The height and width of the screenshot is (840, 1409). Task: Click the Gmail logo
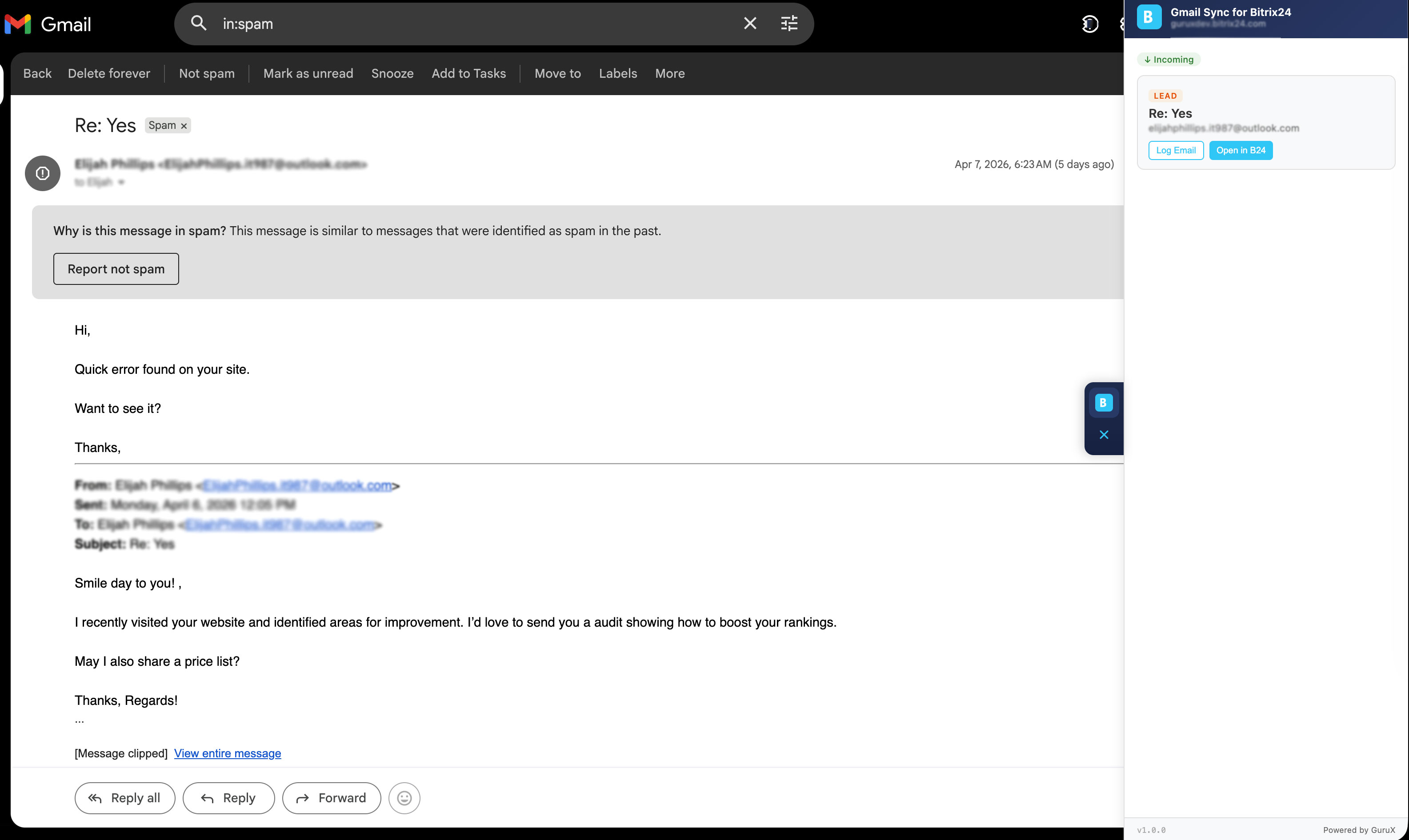[48, 24]
